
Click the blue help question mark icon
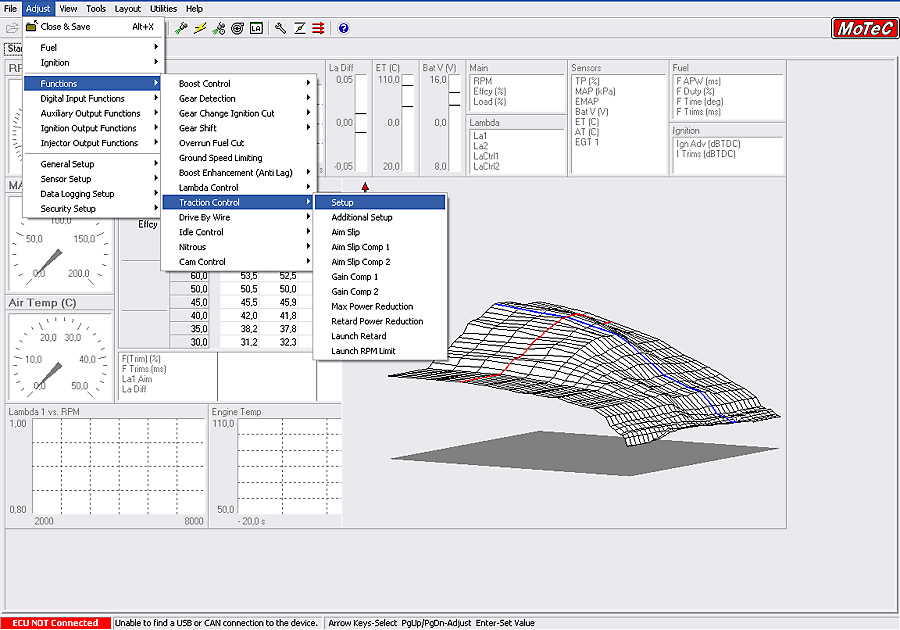(x=344, y=28)
